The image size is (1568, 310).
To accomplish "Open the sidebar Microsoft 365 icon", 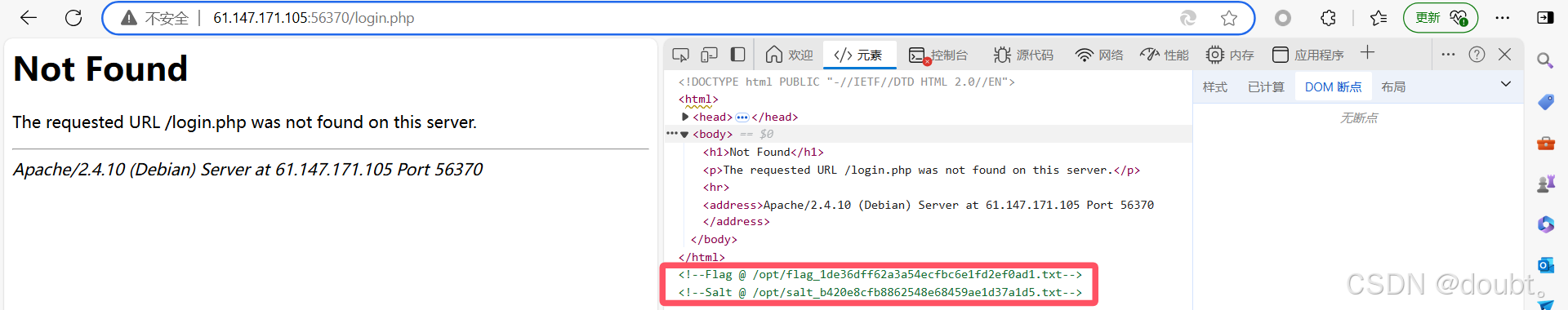I will tap(1545, 224).
